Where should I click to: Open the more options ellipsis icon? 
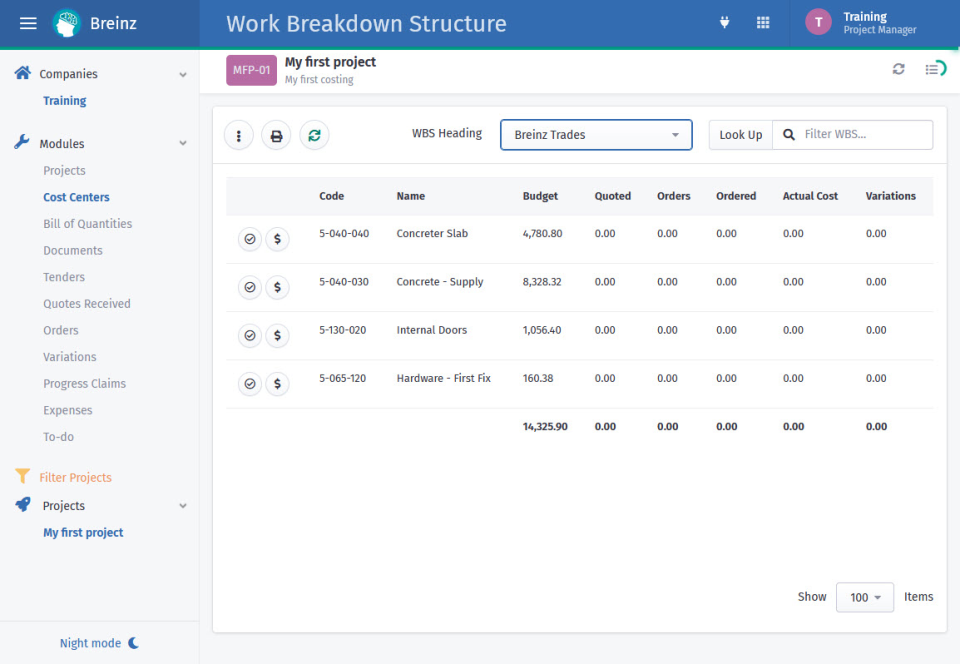click(238, 135)
